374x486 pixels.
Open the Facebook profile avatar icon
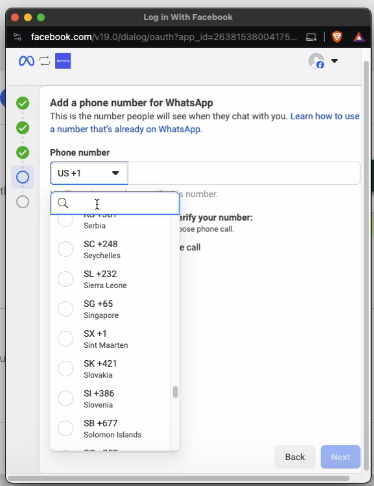click(x=316, y=61)
